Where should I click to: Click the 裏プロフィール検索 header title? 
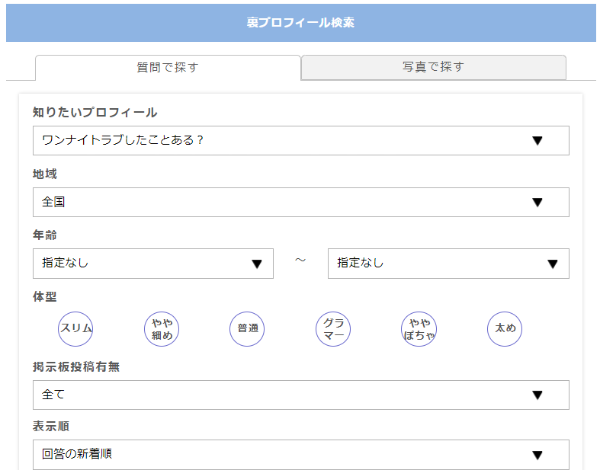pyautogui.click(x=301, y=23)
